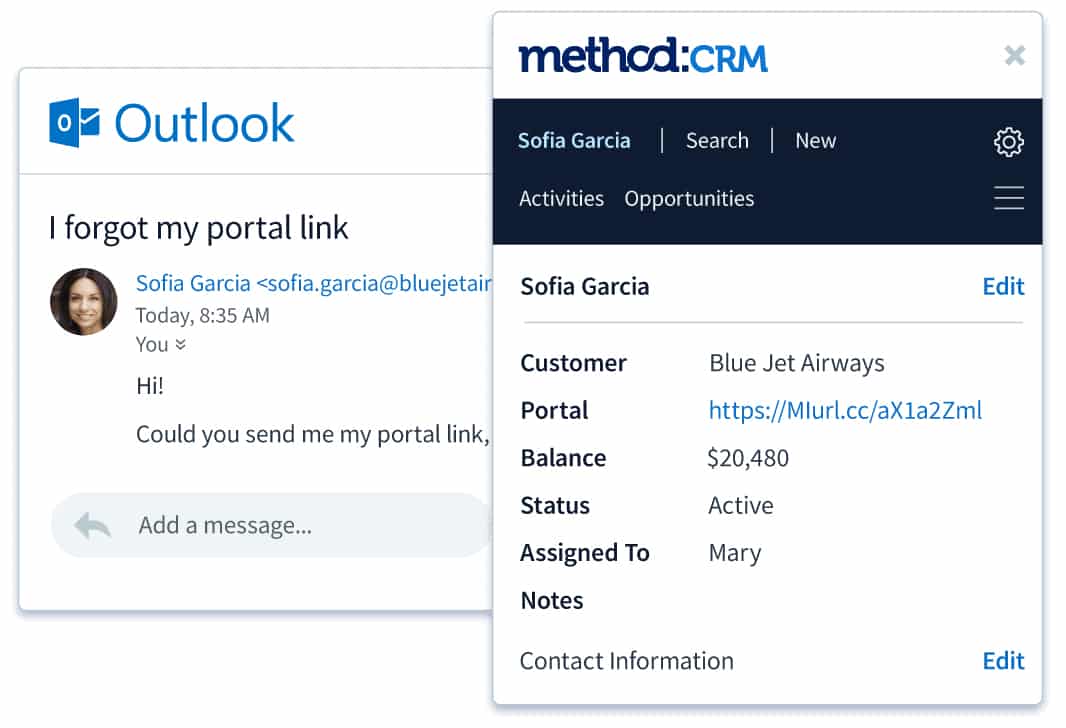The image size is (1066, 728).
Task: Click the reply arrow icon
Action: pos(90,525)
